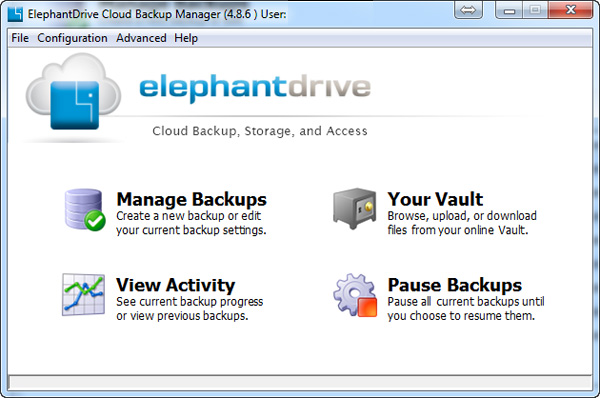Select the Manage Backups heading
The height and width of the screenshot is (398, 600).
point(191,199)
